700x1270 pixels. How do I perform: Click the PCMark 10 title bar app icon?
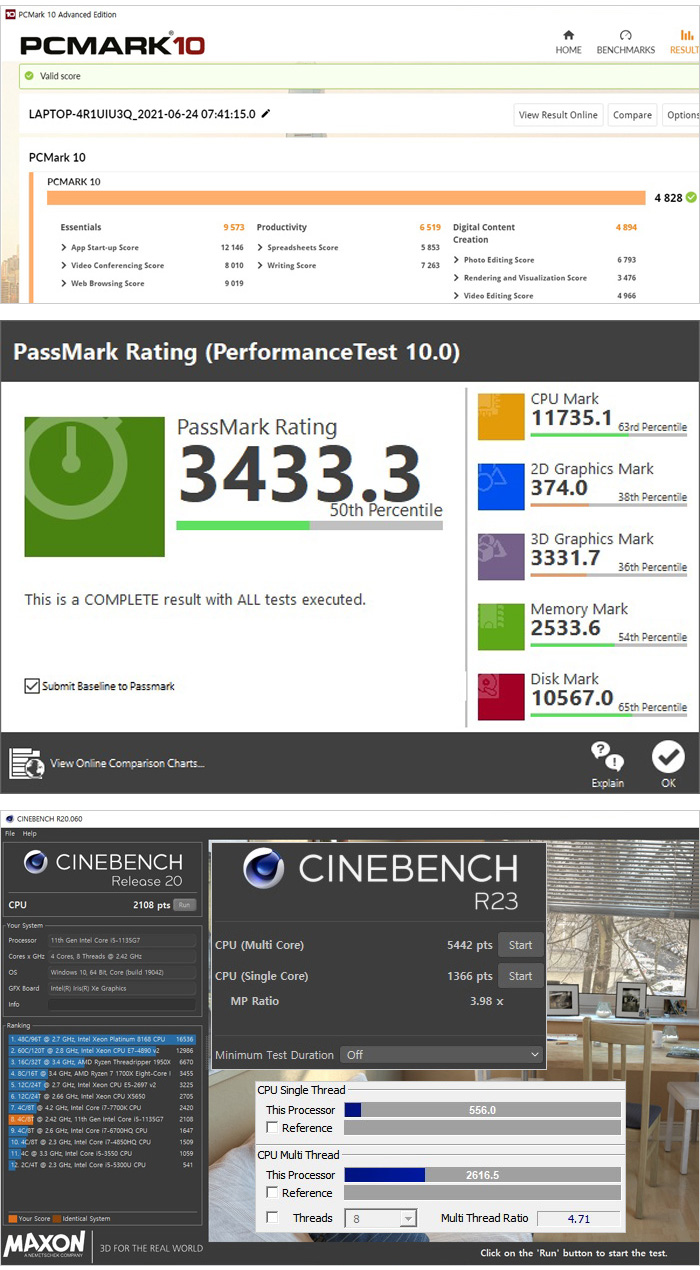[x=10, y=15]
